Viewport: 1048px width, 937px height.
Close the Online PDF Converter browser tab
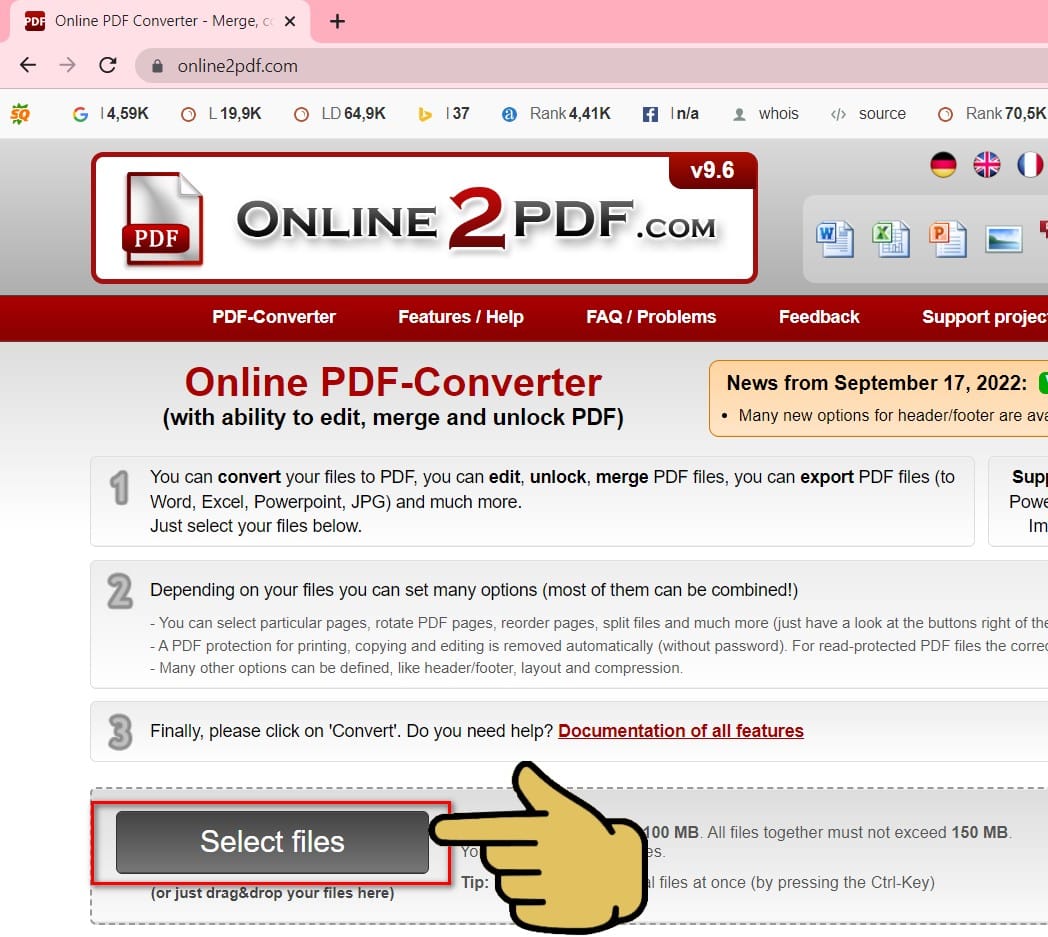[289, 21]
